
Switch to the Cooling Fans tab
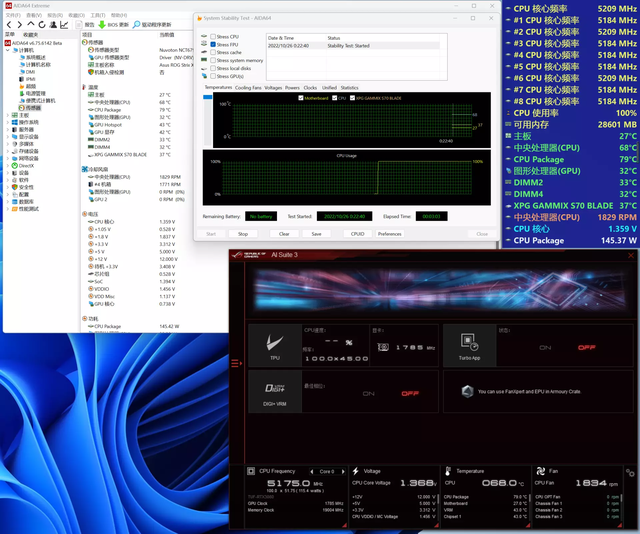coord(248,88)
